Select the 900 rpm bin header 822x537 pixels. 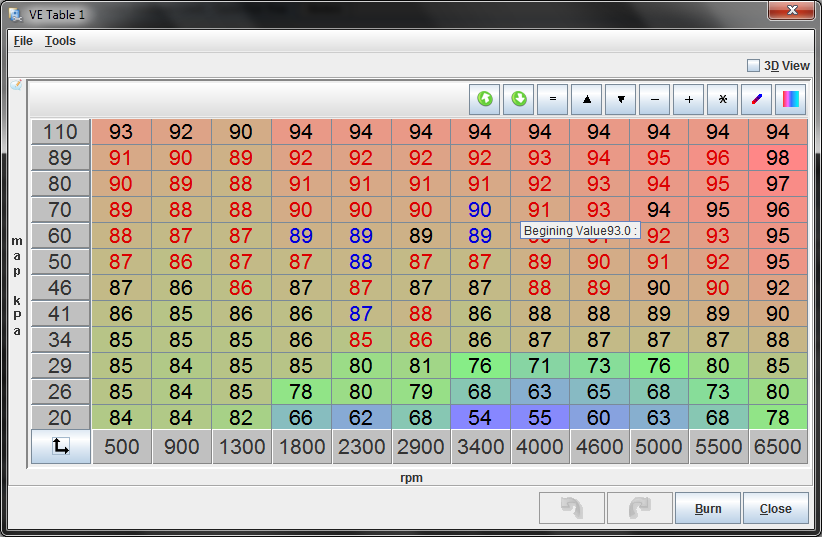[181, 447]
